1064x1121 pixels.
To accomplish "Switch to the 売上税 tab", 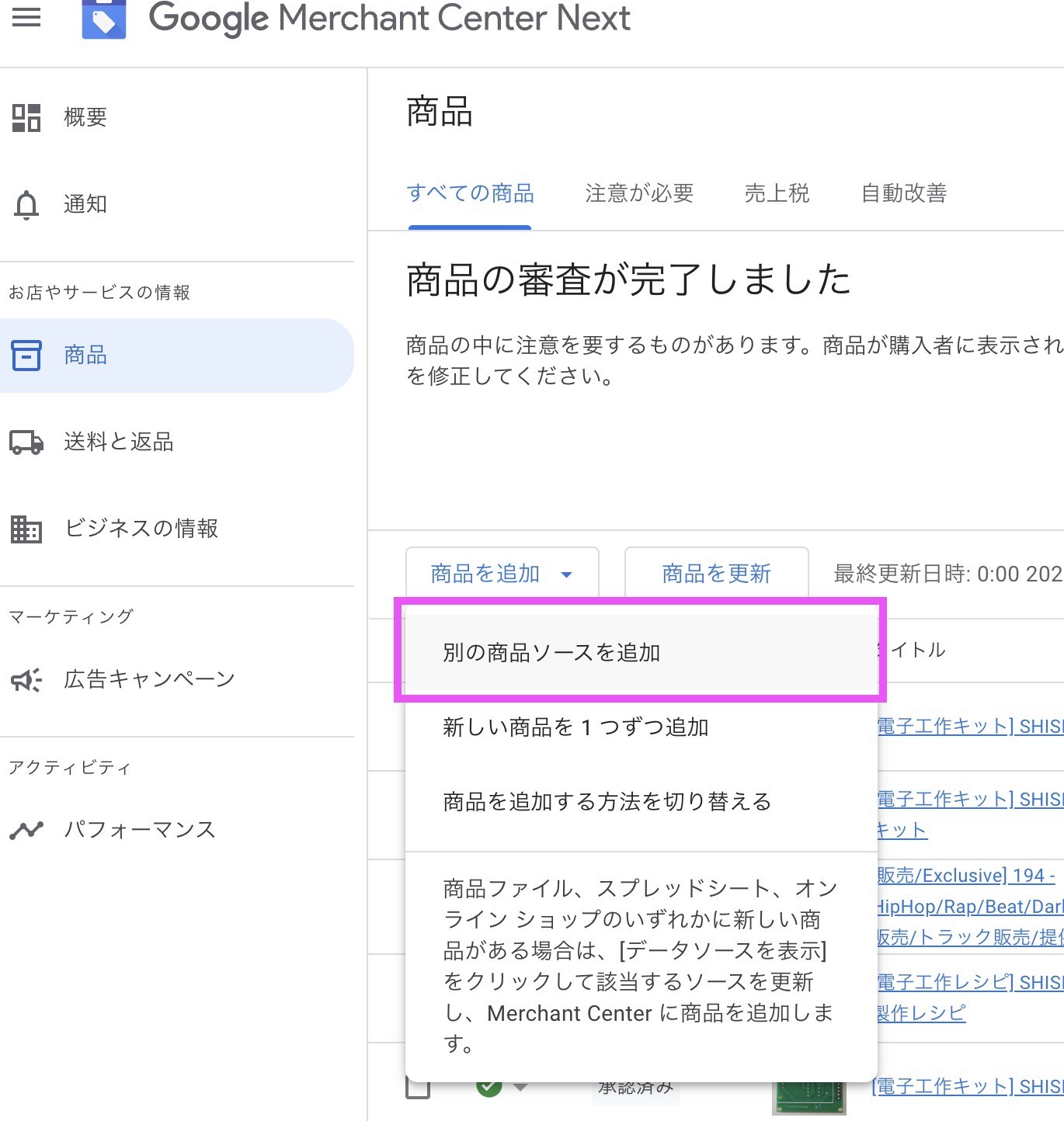I will 776,193.
